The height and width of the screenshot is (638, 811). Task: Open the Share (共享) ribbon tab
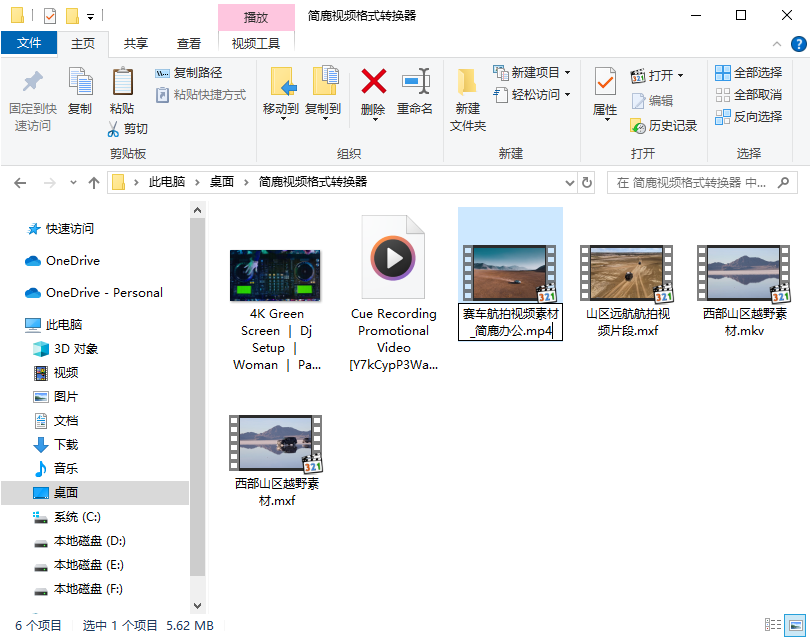136,43
